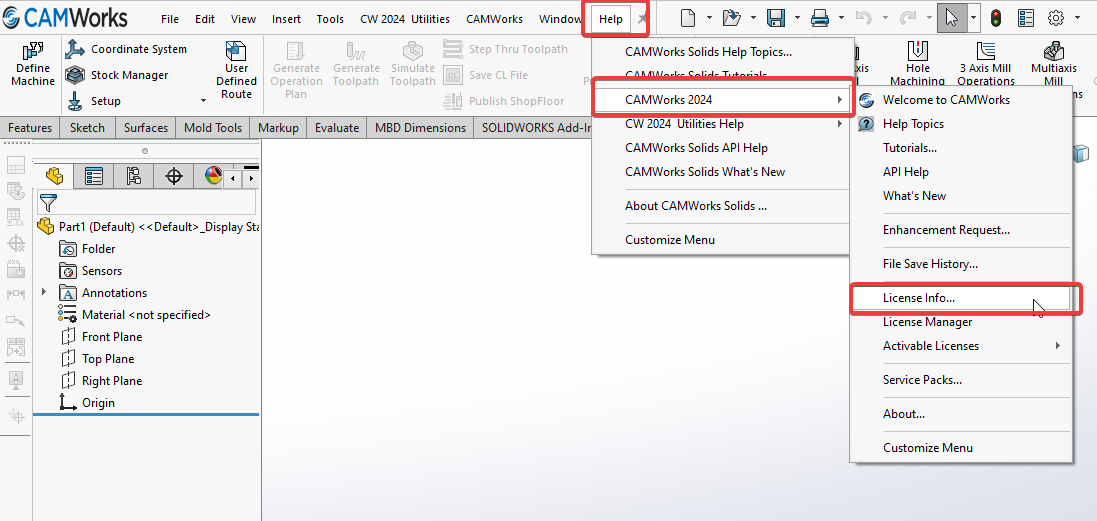
Task: Expand the Annotations tree node
Action: click(45, 292)
